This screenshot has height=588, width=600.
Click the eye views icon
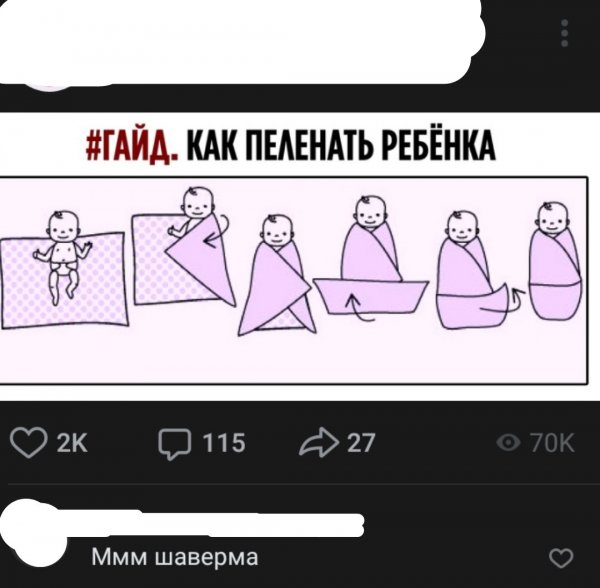tap(509, 443)
